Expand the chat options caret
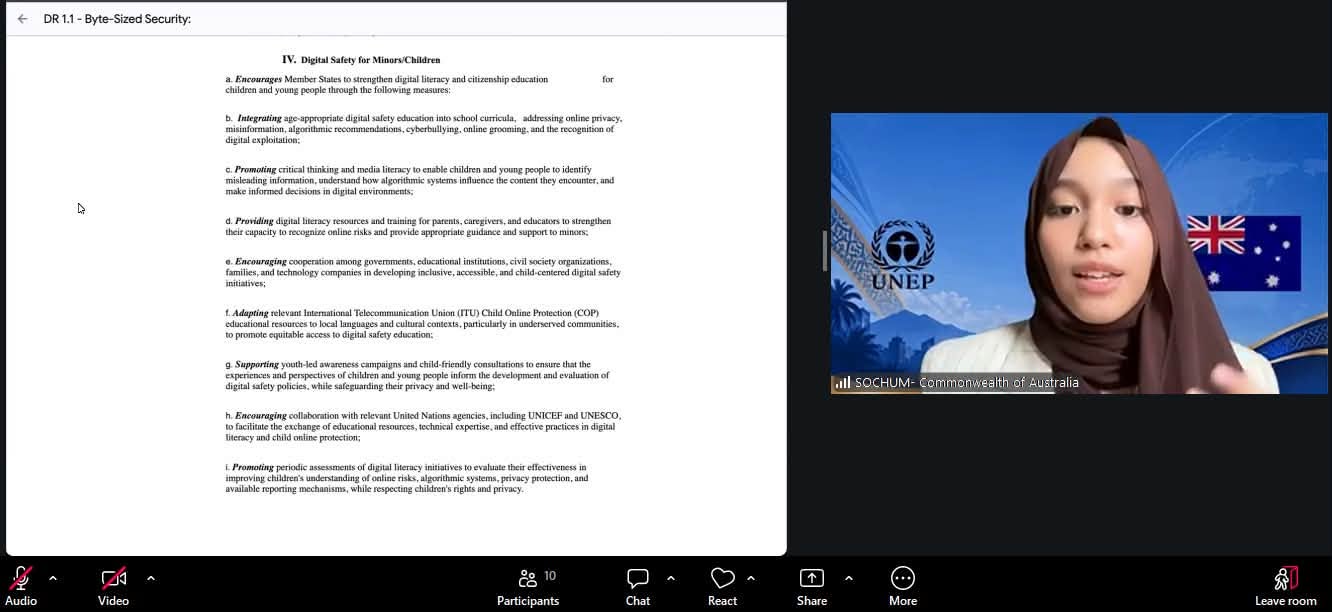Screen dimensions: 1332x612 coord(671,578)
